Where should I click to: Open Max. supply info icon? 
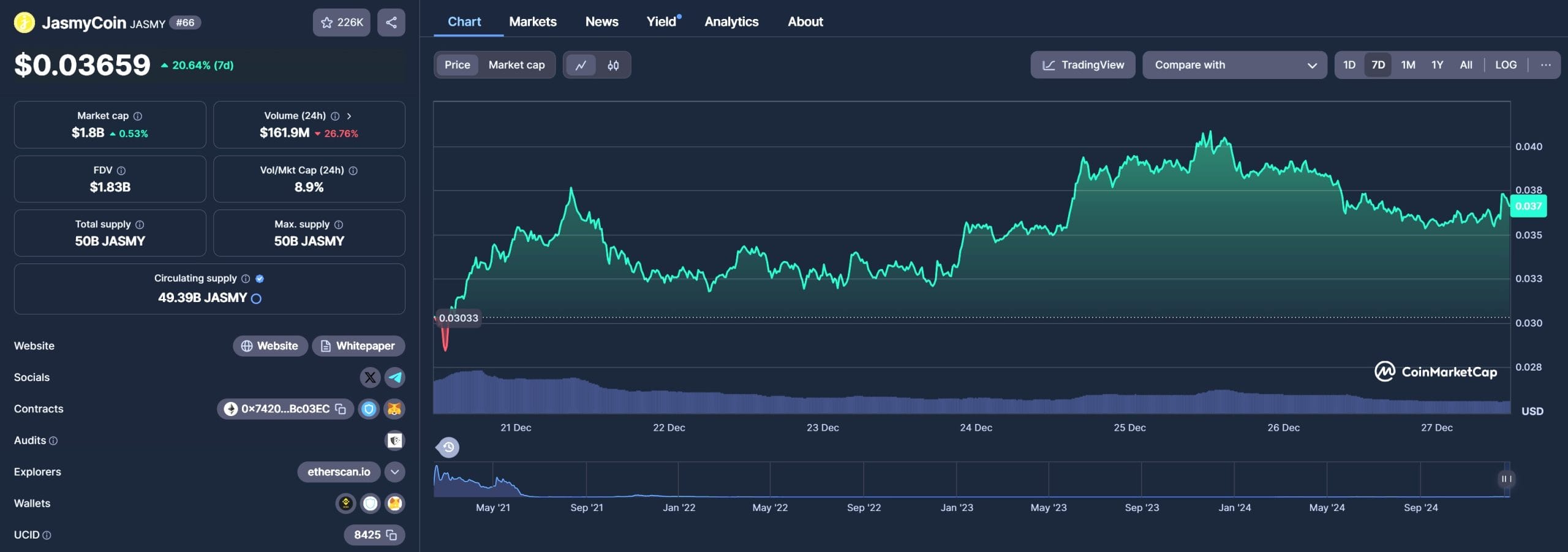pos(339,224)
